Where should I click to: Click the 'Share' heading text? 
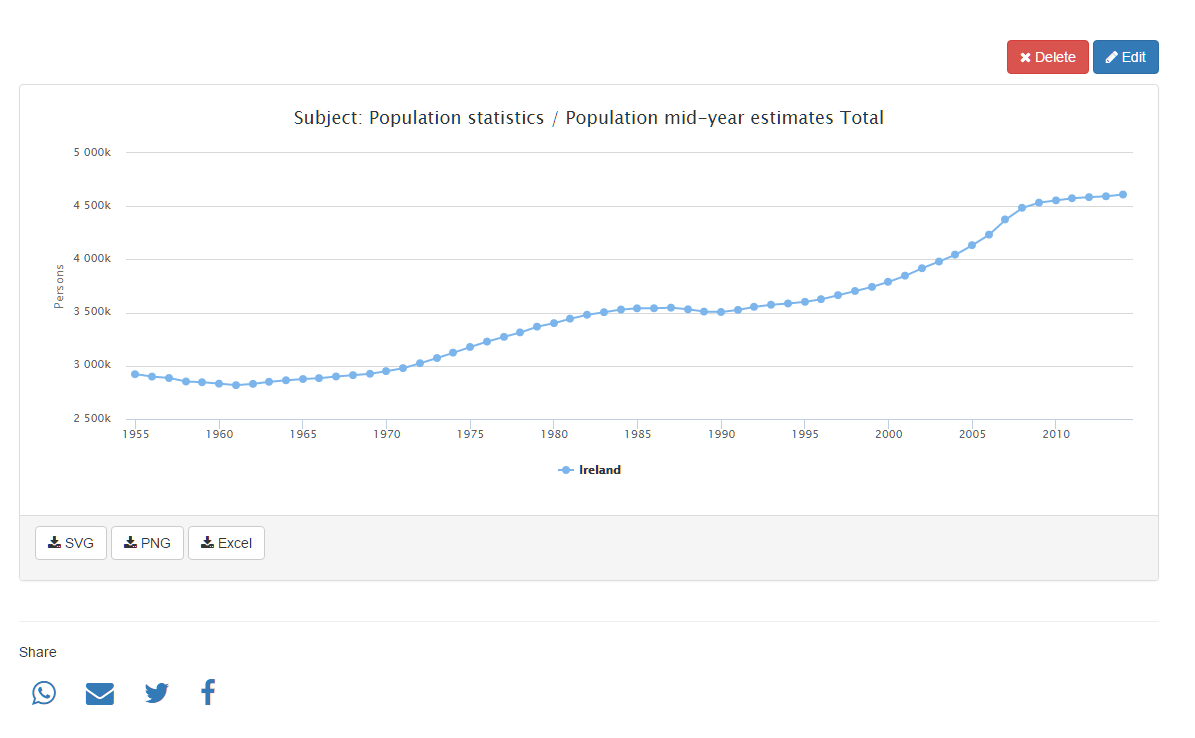pyautogui.click(x=37, y=652)
